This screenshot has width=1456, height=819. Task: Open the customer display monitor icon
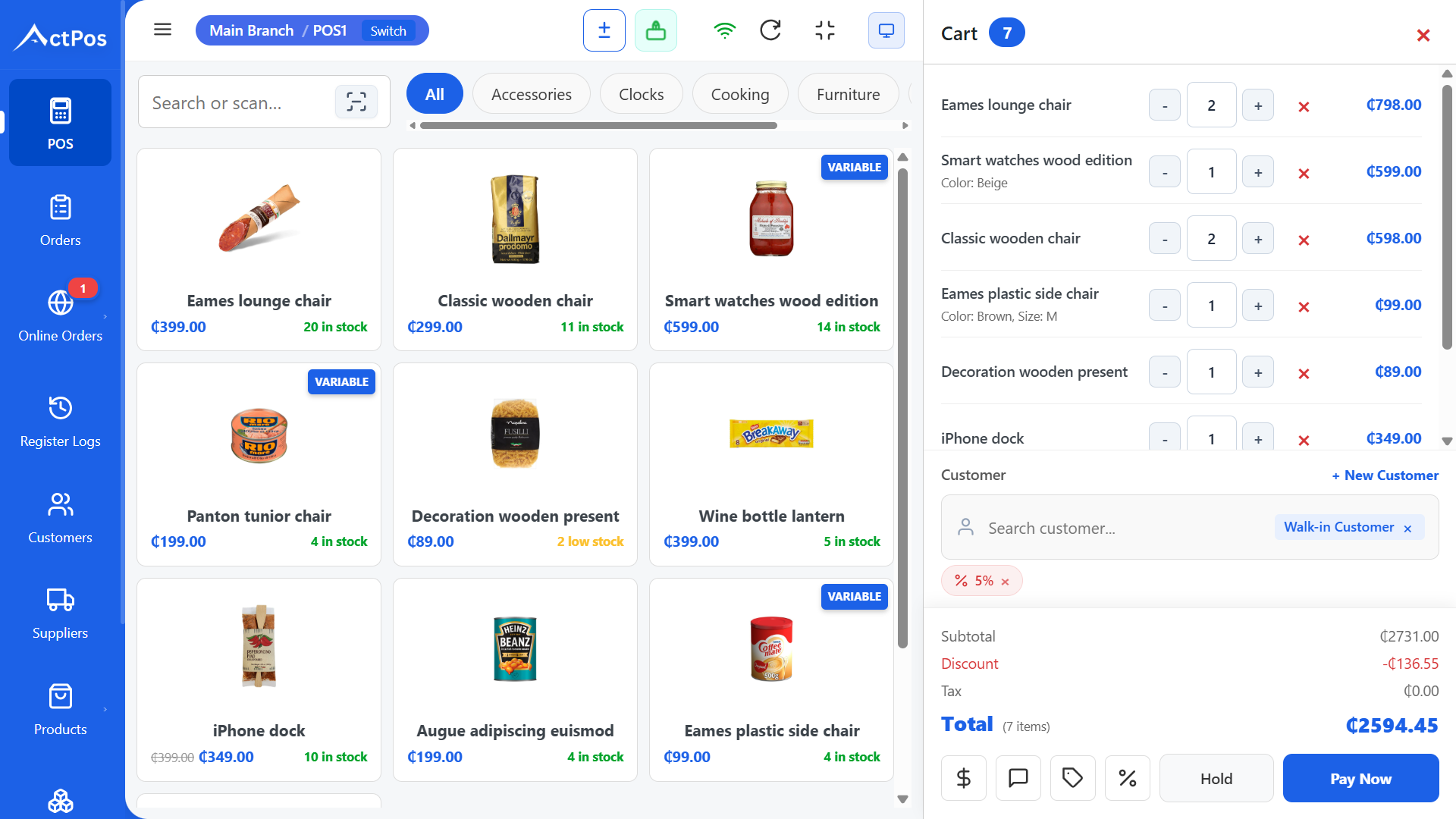point(886,30)
